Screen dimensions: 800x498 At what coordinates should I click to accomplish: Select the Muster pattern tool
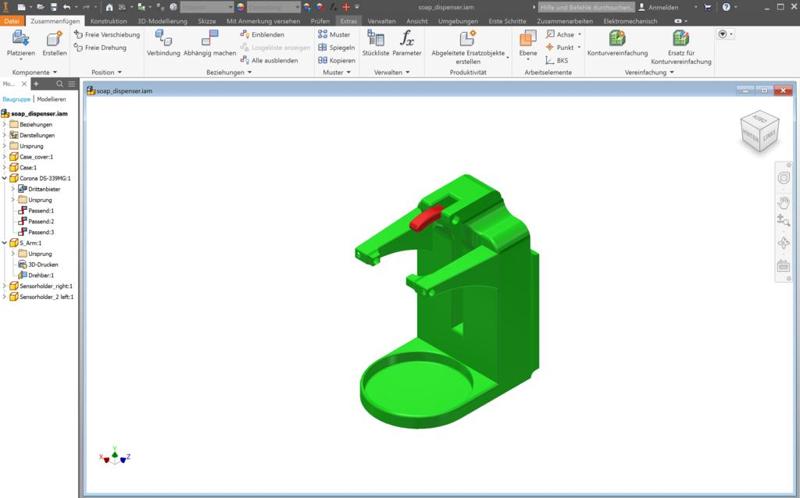point(334,34)
